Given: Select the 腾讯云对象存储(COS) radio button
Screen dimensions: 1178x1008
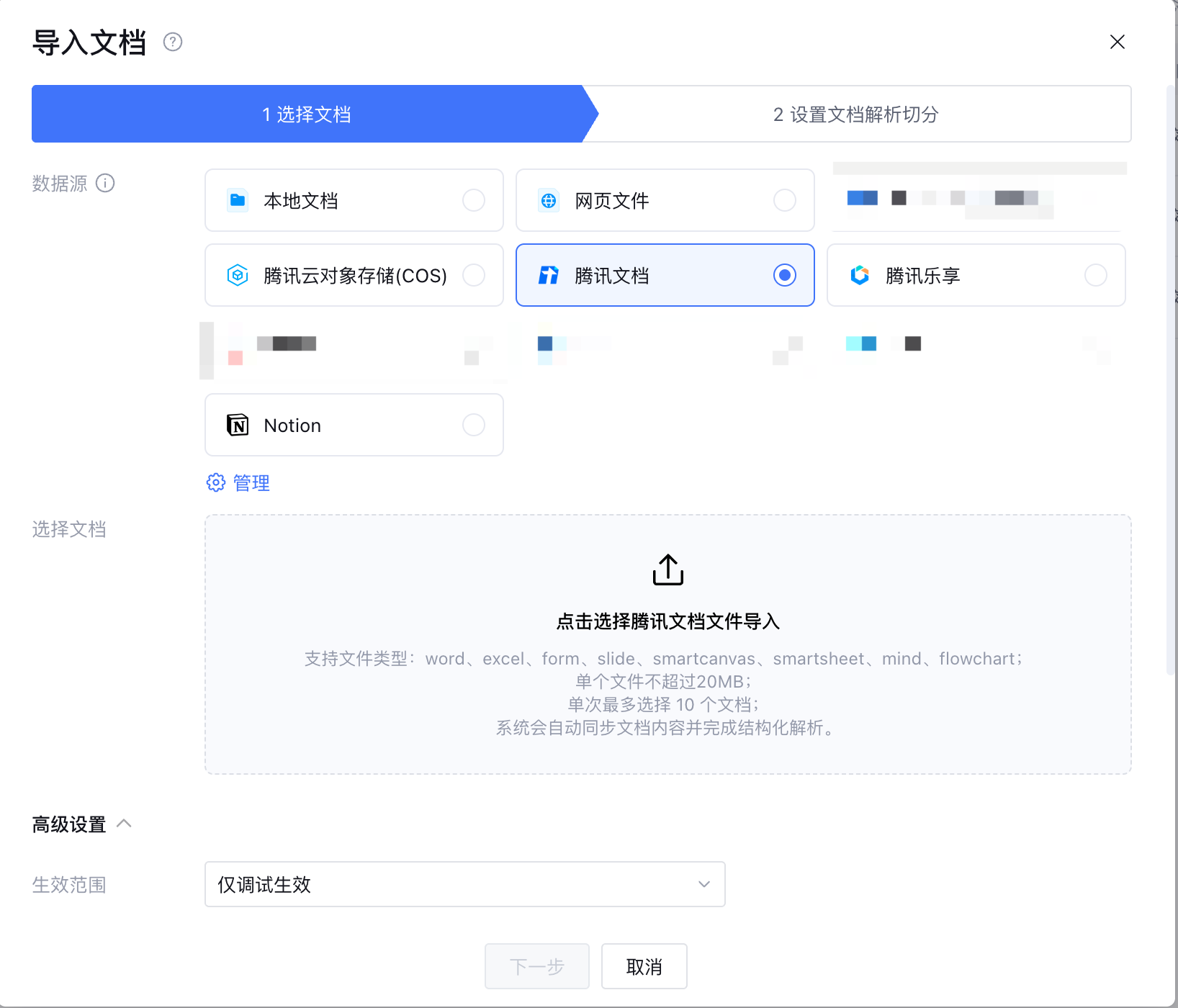Looking at the screenshot, I should tap(474, 275).
